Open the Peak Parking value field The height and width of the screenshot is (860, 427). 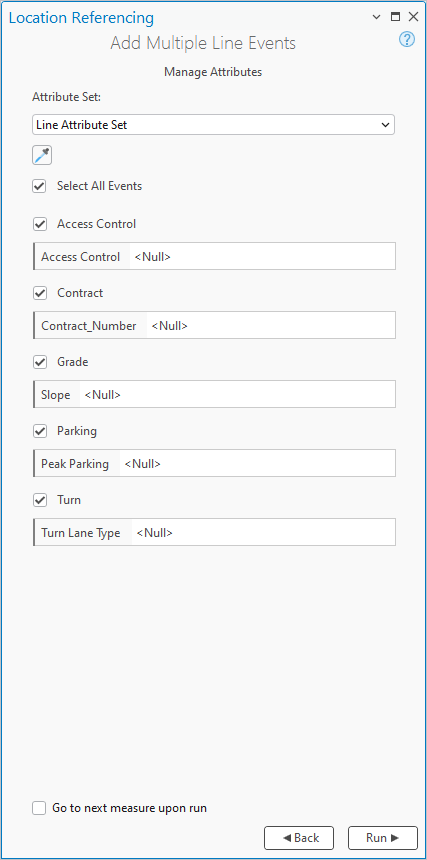[257, 463]
